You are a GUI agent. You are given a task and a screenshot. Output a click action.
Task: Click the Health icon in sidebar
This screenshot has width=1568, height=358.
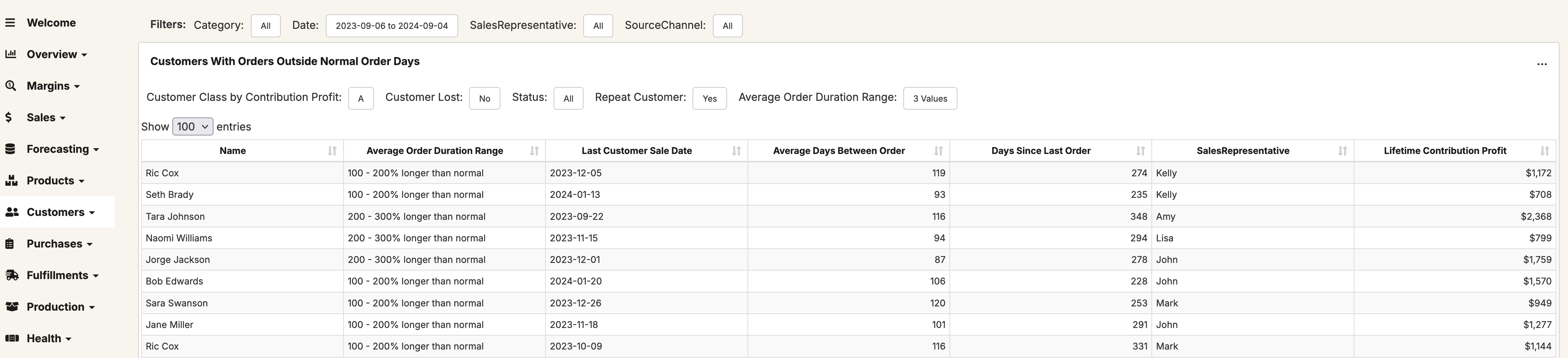[12, 338]
